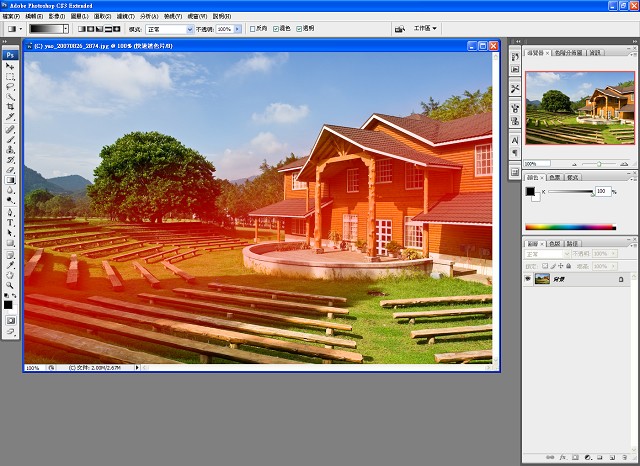Image resolution: width=640 pixels, height=466 pixels.
Task: Switch to the 色版 (Channels) tab
Action: [554, 243]
